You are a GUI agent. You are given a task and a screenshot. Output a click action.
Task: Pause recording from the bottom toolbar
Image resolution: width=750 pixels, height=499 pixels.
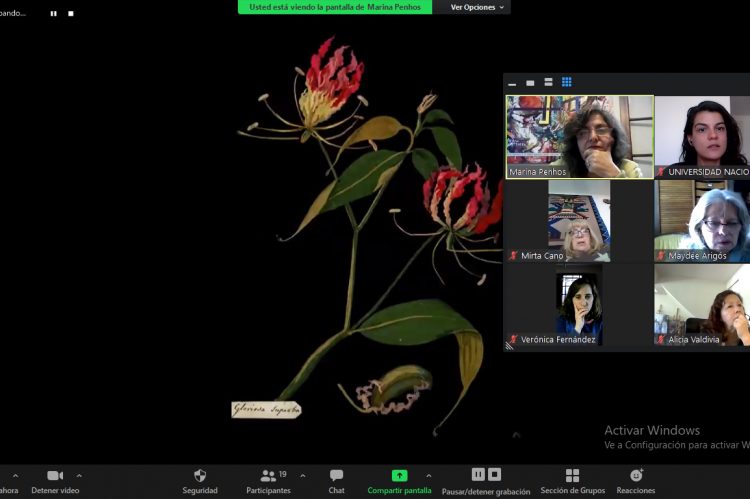[x=478, y=474]
